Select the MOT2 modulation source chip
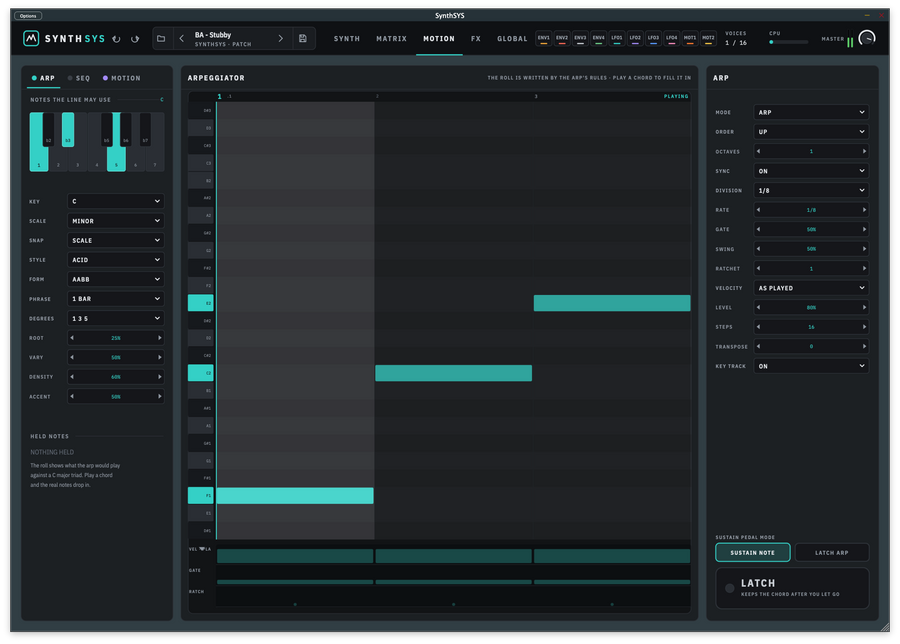 pyautogui.click(x=708, y=38)
